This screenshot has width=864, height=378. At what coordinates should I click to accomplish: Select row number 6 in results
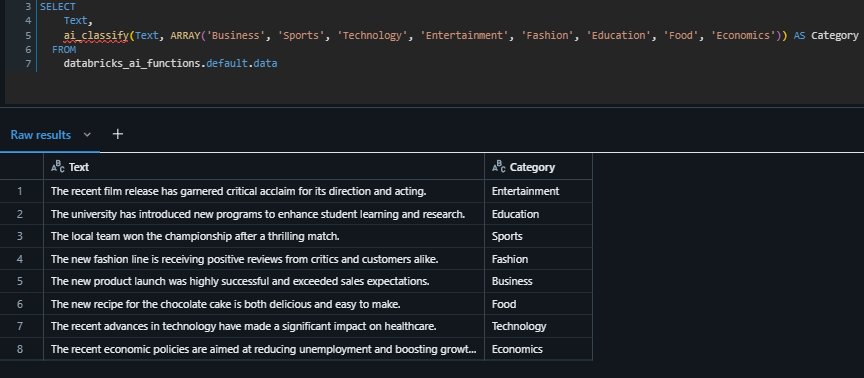point(20,304)
